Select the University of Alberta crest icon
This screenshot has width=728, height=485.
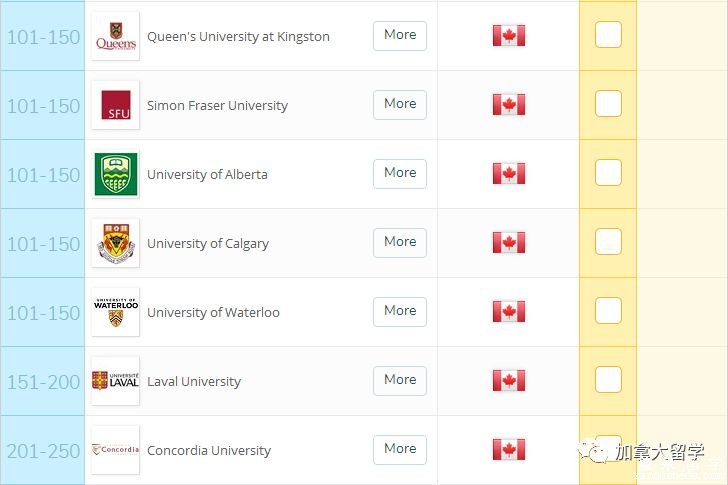click(x=116, y=174)
